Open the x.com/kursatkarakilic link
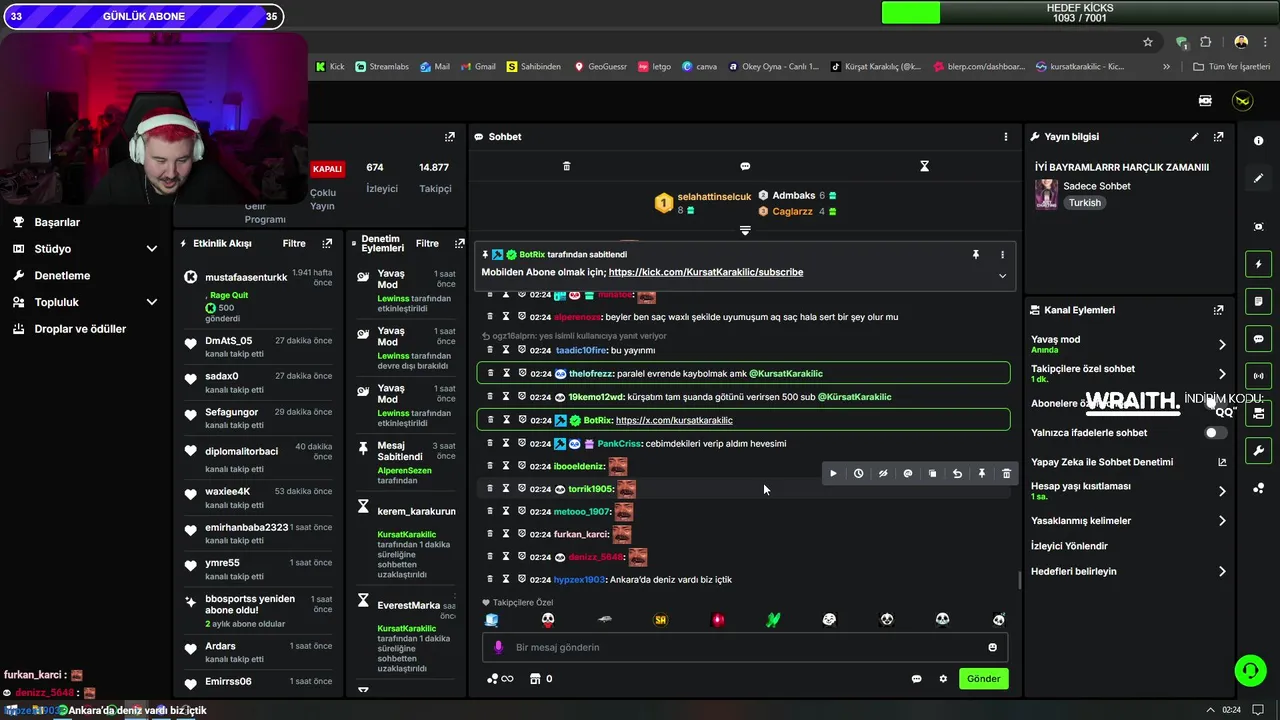The image size is (1280, 720). click(674, 420)
